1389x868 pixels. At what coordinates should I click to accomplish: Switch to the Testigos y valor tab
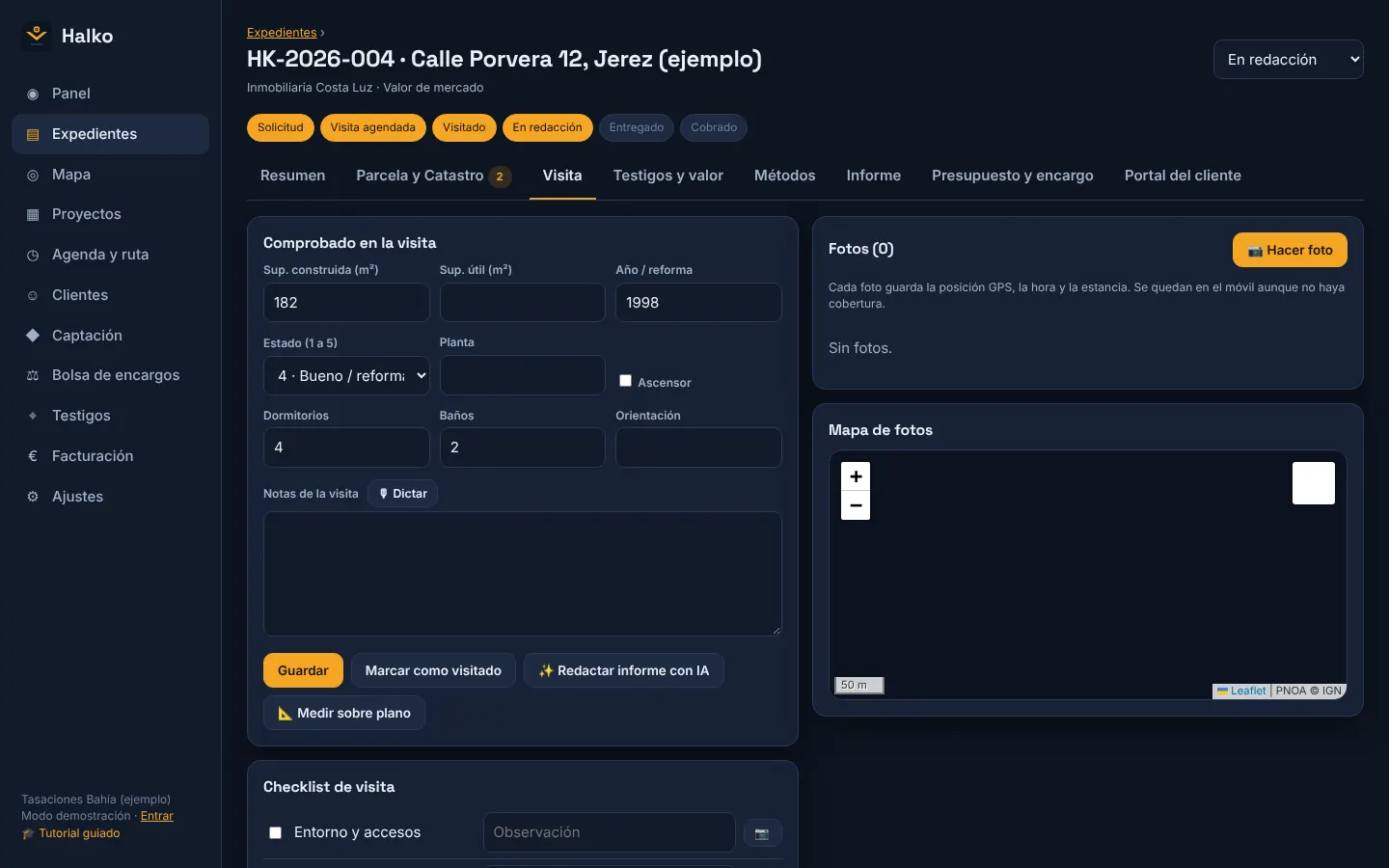coord(668,176)
